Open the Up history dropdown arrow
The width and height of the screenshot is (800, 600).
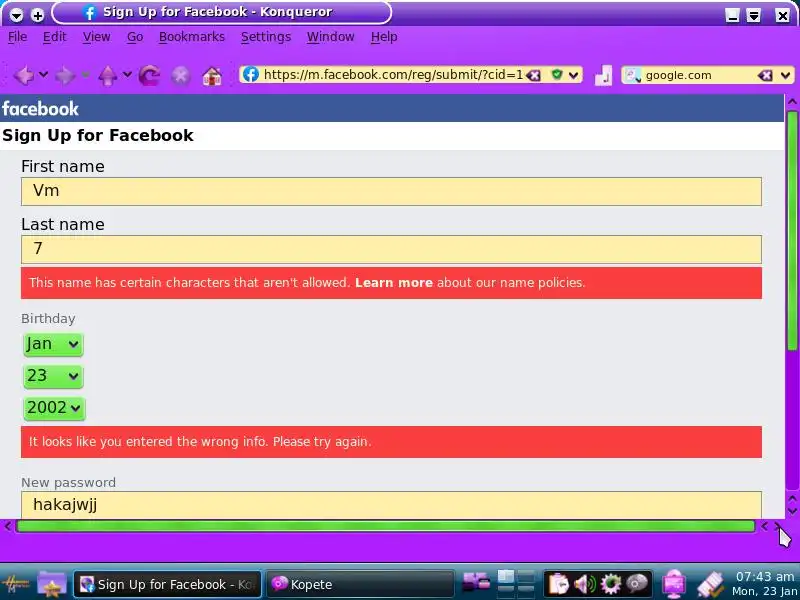[x=127, y=75]
